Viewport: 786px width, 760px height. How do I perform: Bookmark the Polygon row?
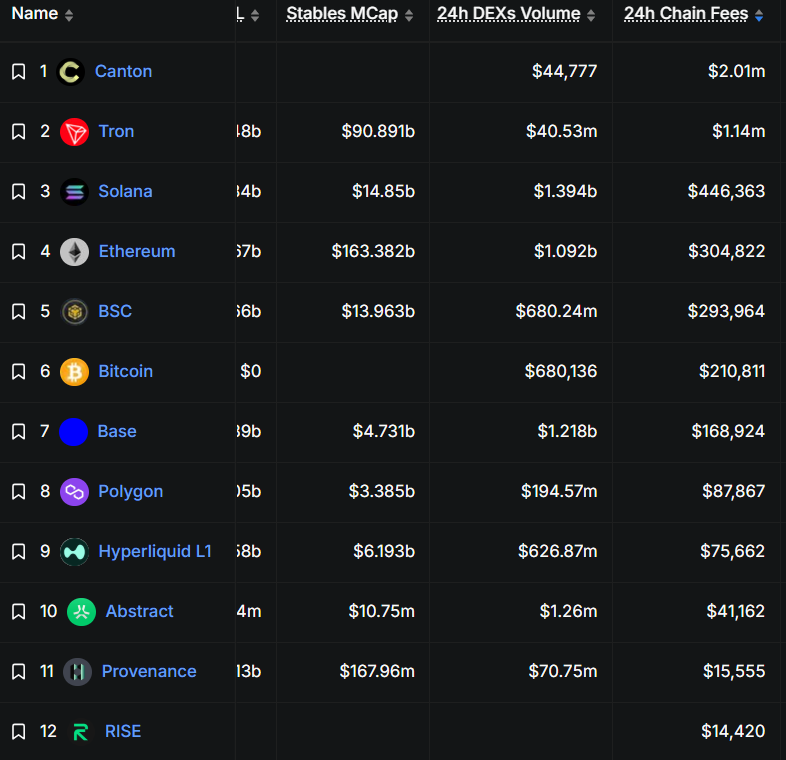pos(19,491)
